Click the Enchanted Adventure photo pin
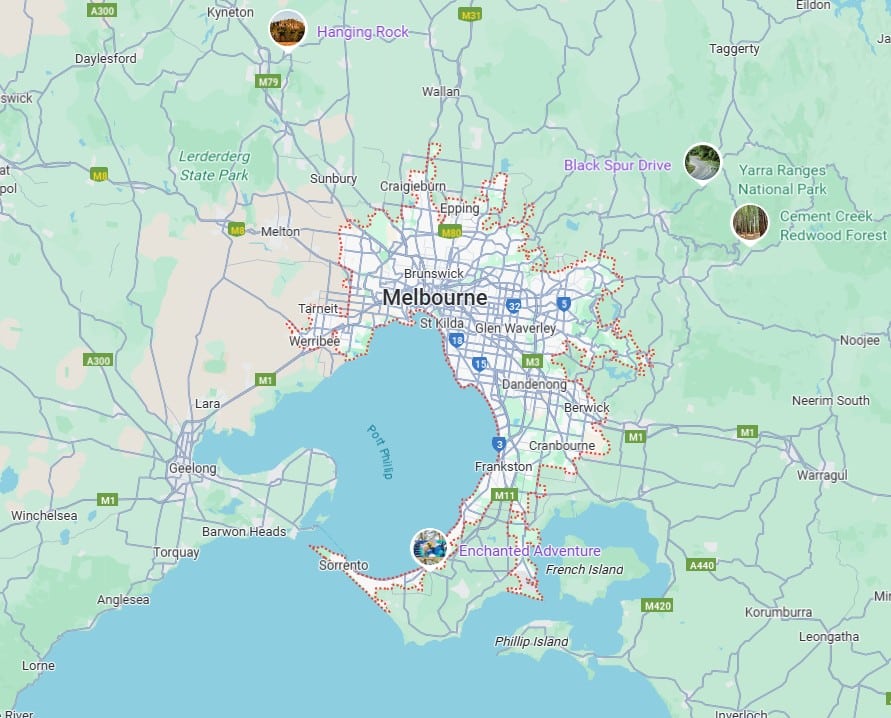Image resolution: width=891 pixels, height=718 pixels. (430, 547)
